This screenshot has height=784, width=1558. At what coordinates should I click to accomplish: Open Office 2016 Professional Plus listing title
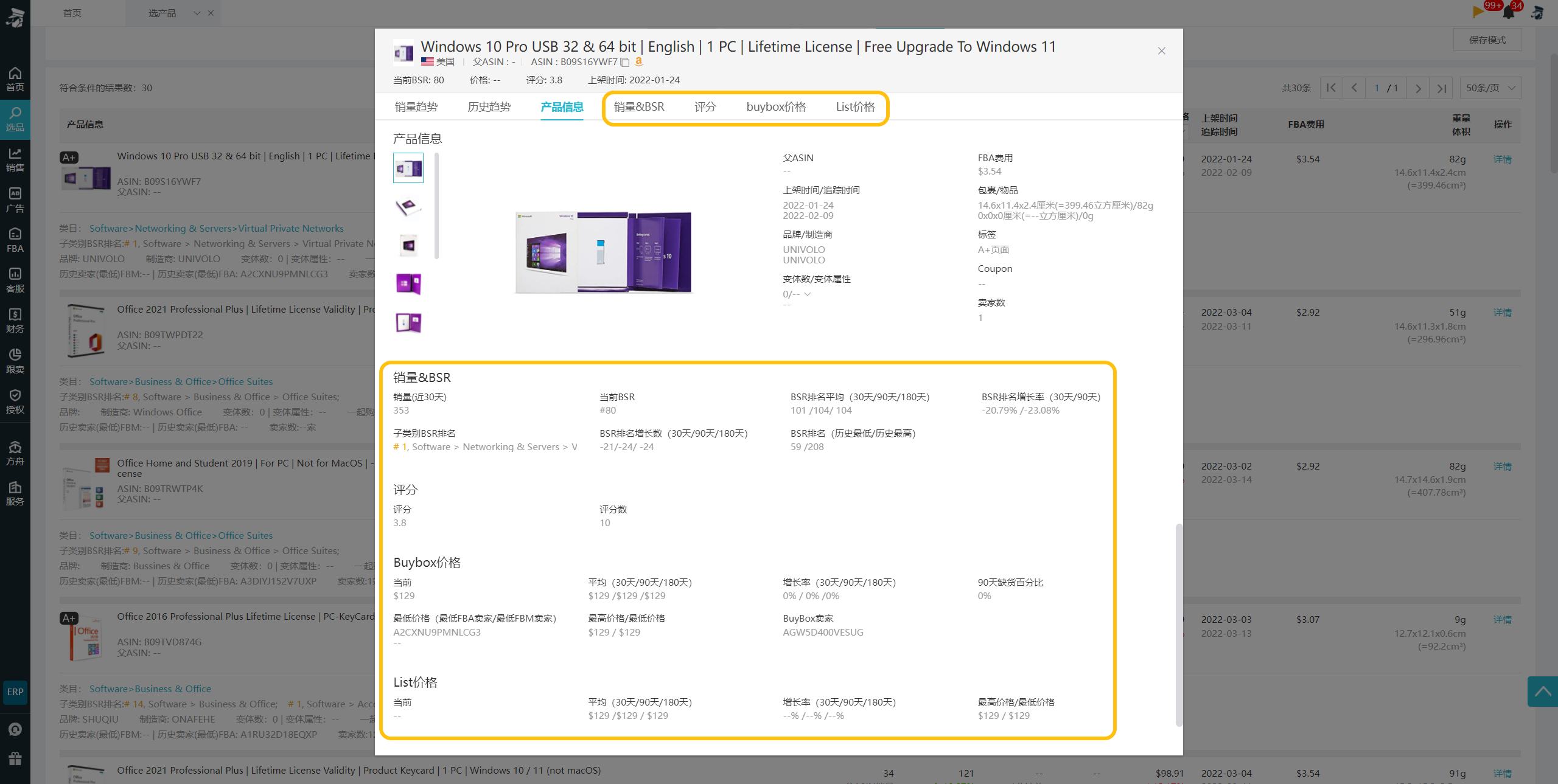pyautogui.click(x=246, y=617)
